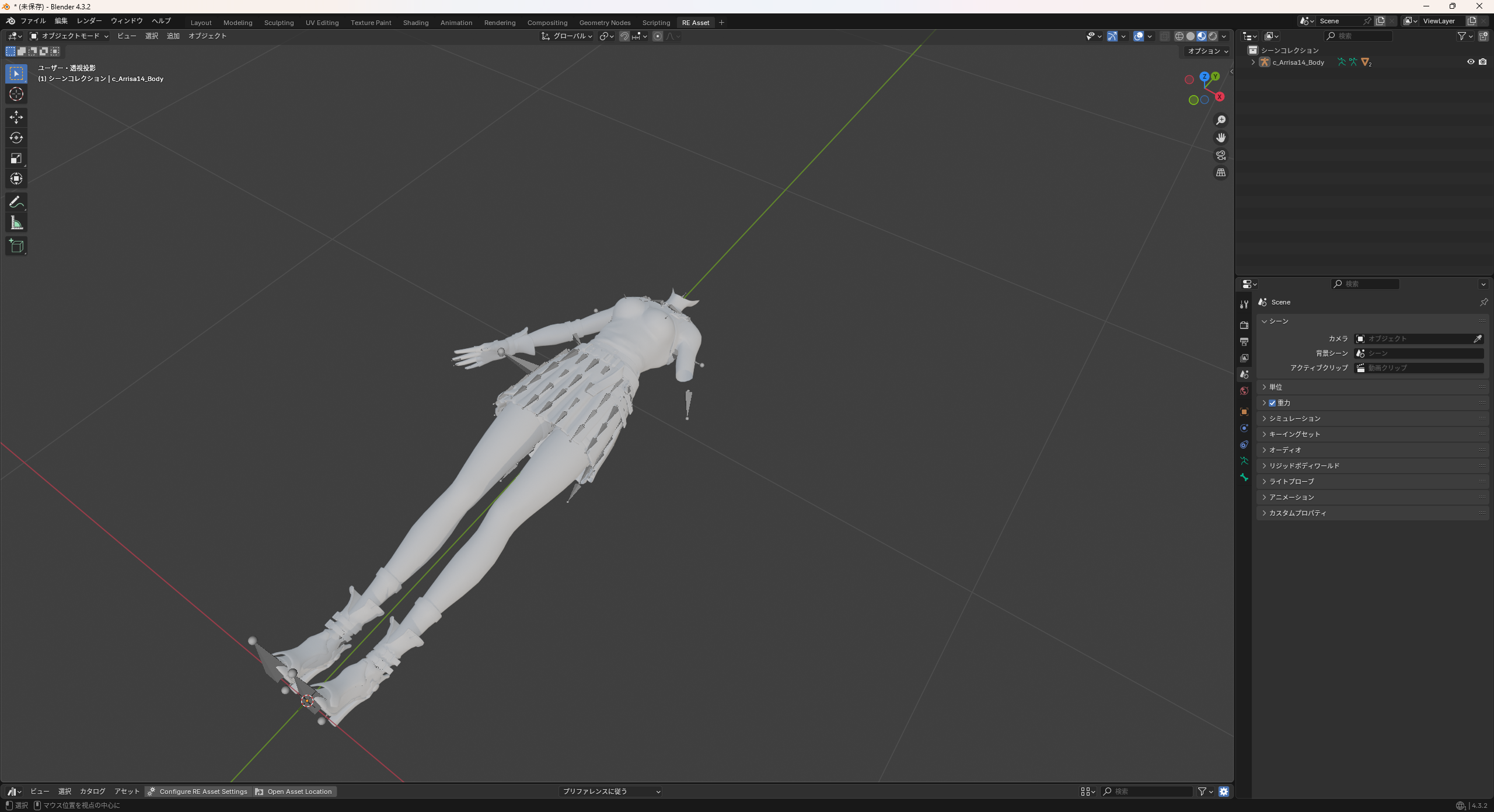Select the Rotate tool
1494x812 pixels.
tap(16, 138)
